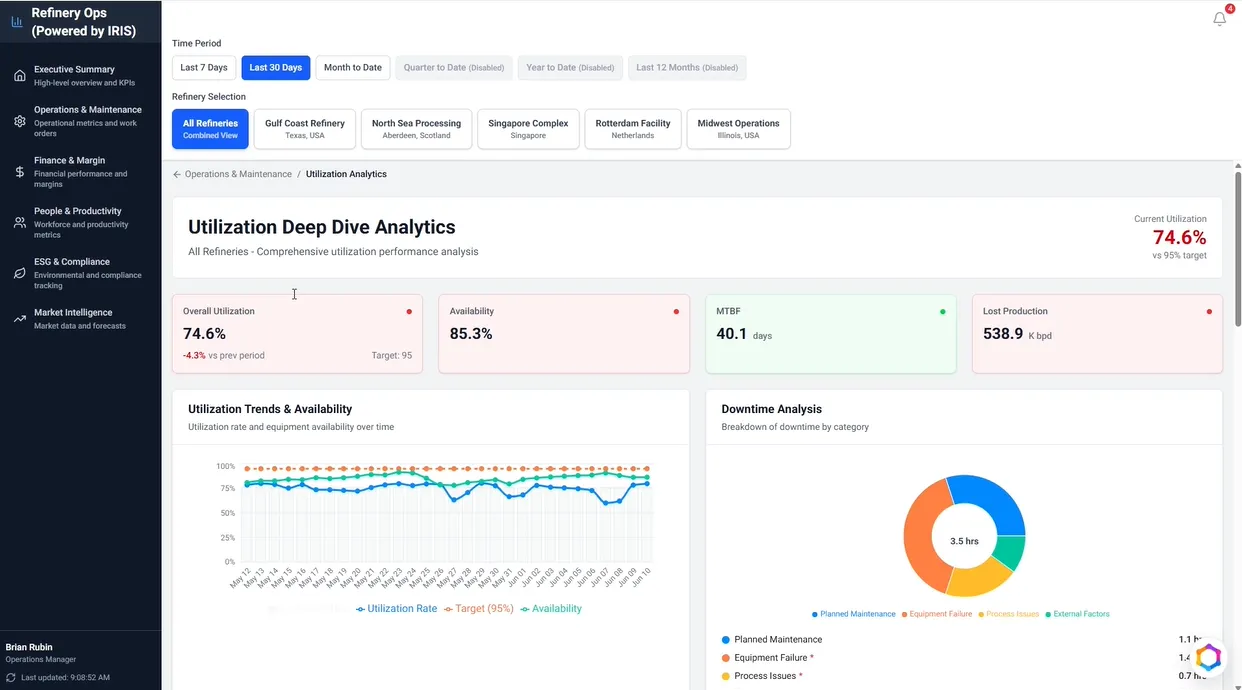Click the last updated refresh icon
Viewport: 1242px width, 690px height.
pos(11,677)
